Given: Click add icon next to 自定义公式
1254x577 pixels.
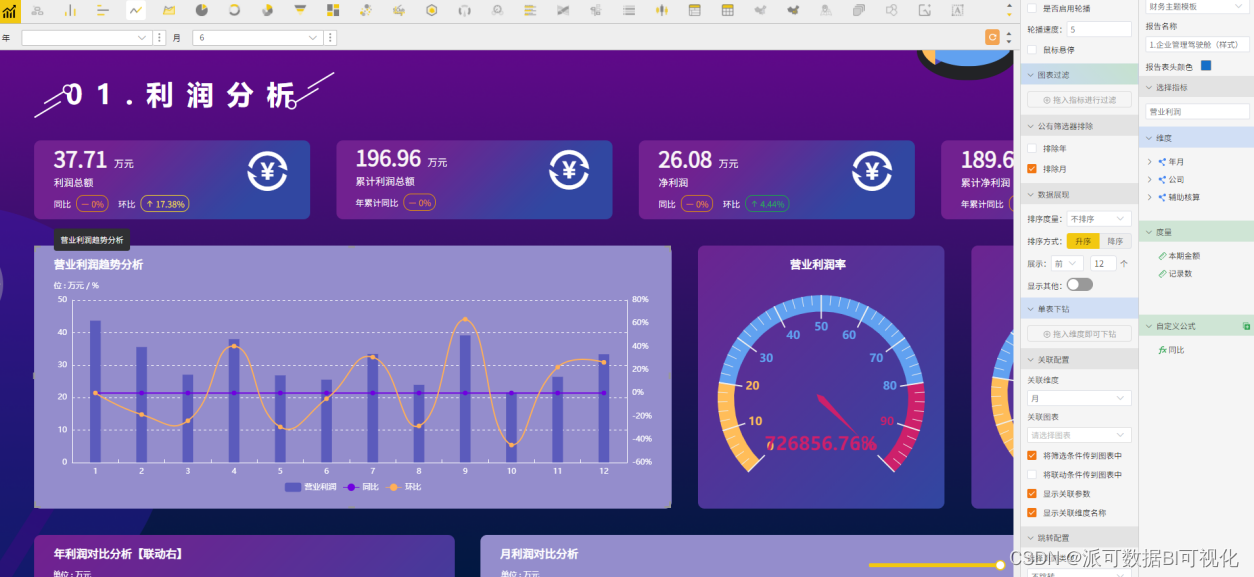Looking at the screenshot, I should (x=1246, y=326).
